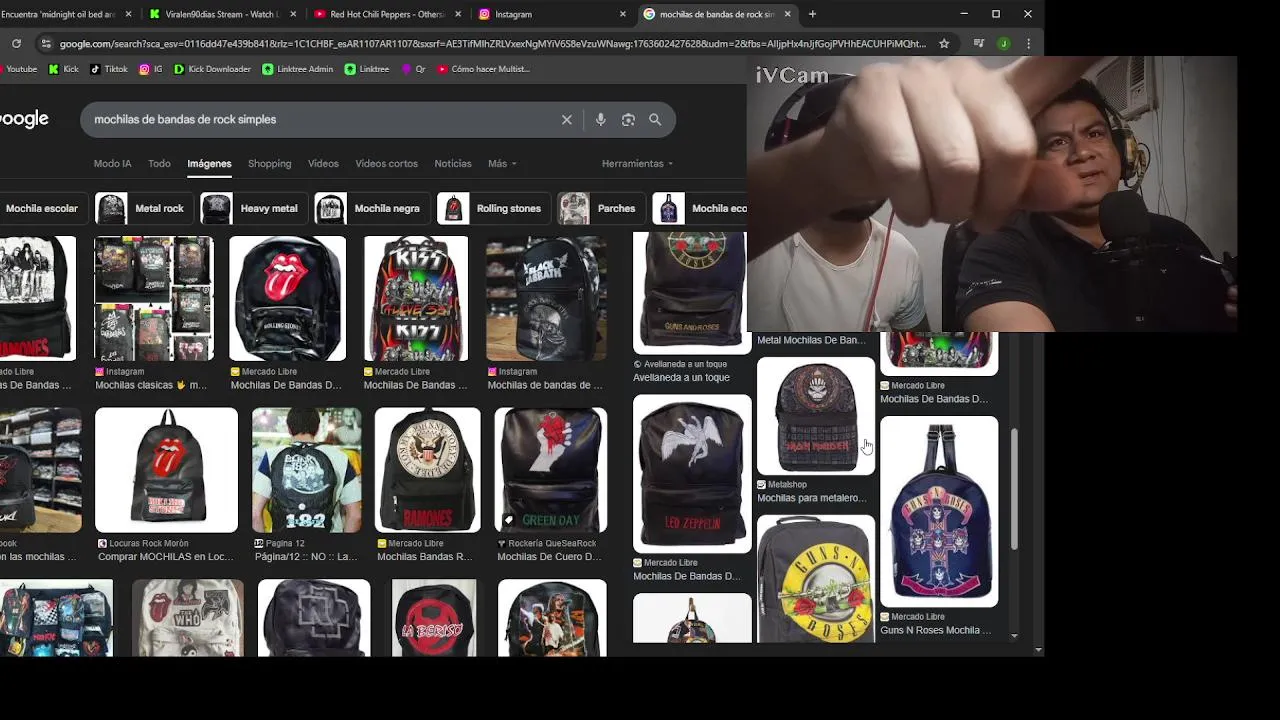The height and width of the screenshot is (720, 1280).
Task: Open the blue Guns N Roses backpack image
Action: (939, 511)
